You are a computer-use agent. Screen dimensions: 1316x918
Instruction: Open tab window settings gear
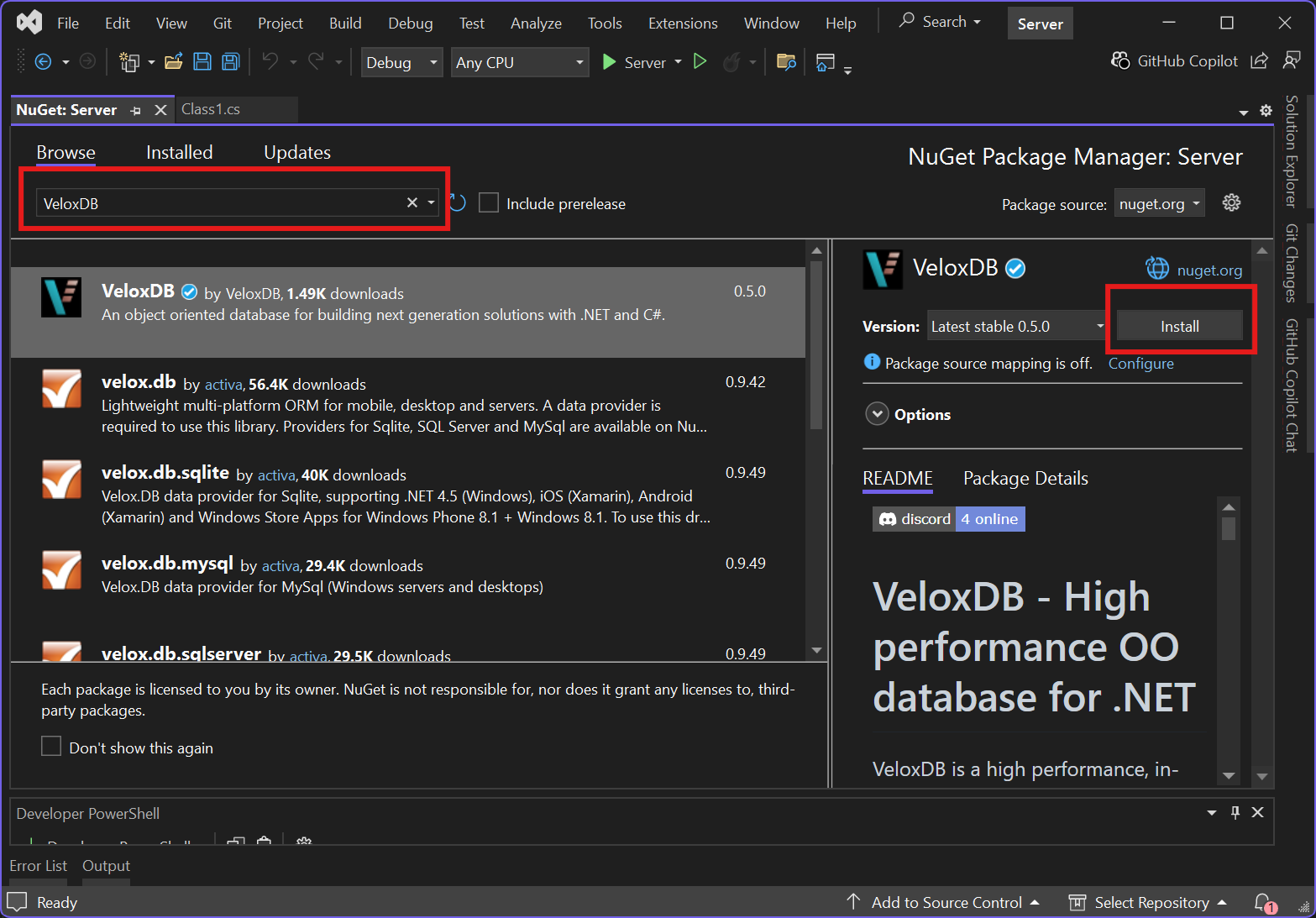pyautogui.click(x=1266, y=111)
